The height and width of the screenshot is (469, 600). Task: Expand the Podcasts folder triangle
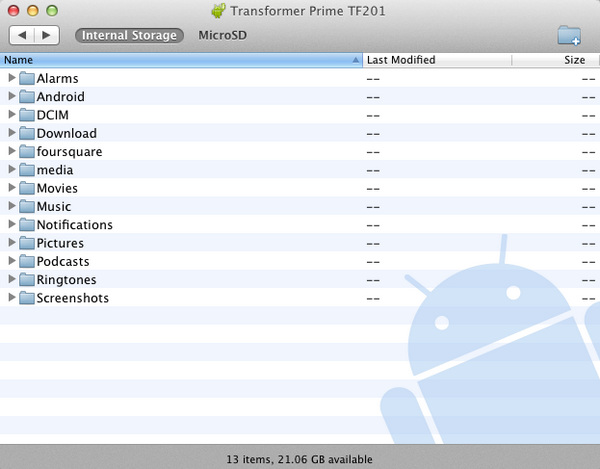12,261
